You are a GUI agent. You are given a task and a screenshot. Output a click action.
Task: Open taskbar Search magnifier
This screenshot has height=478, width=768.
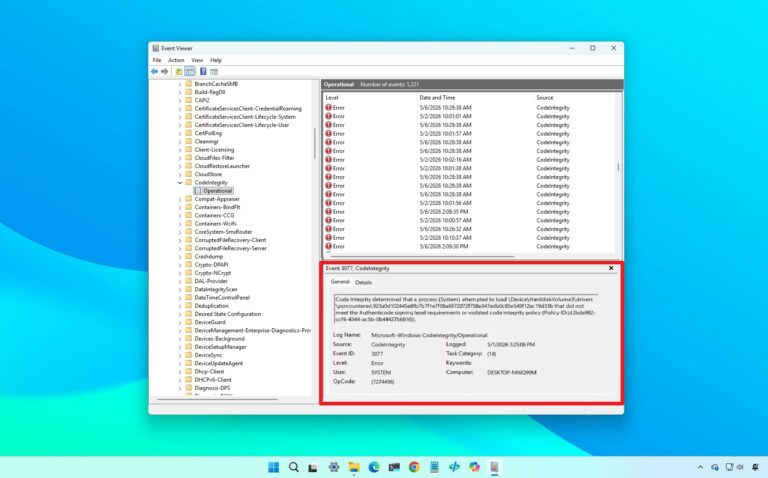tap(293, 467)
